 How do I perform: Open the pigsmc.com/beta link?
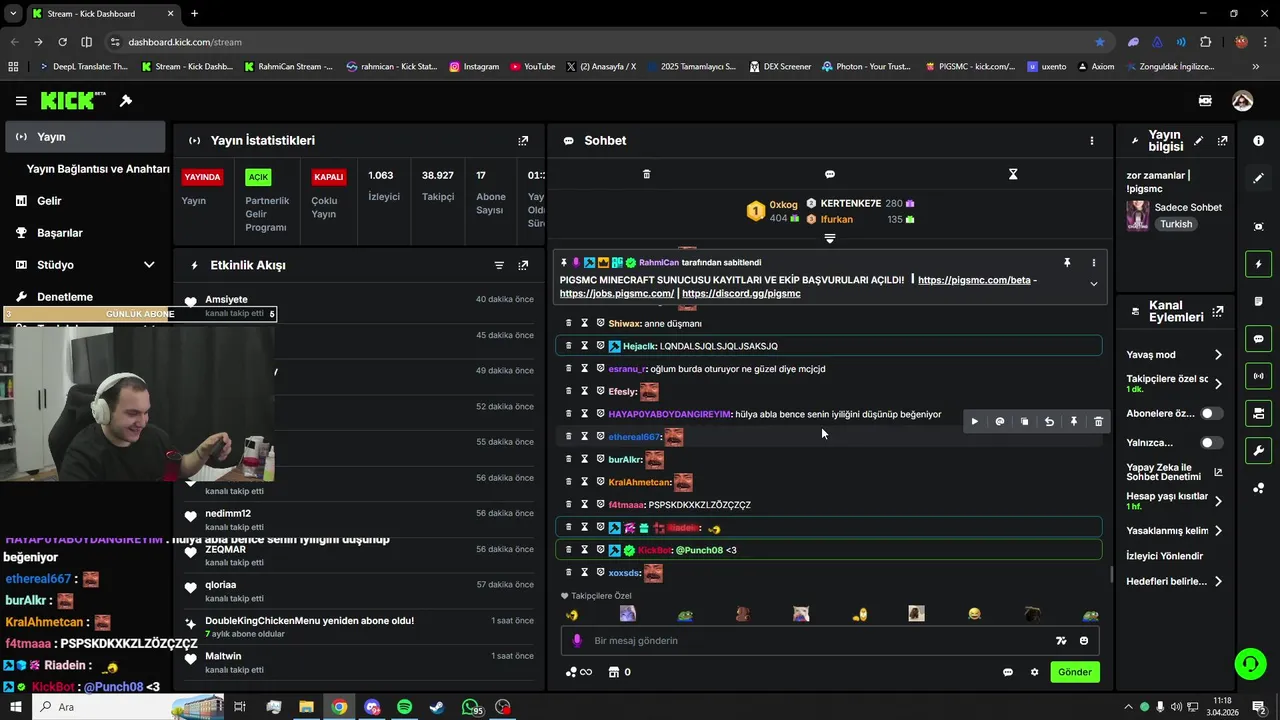(974, 280)
